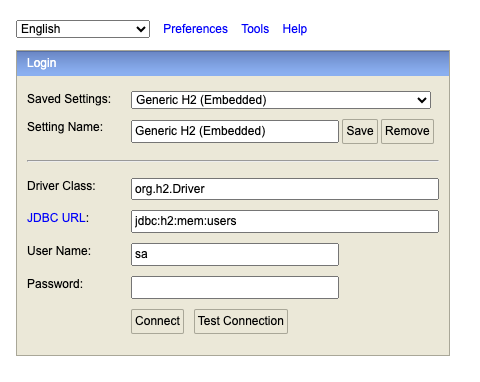Click the JDBC URL input field
This screenshot has height=382, width=480.
(x=285, y=221)
